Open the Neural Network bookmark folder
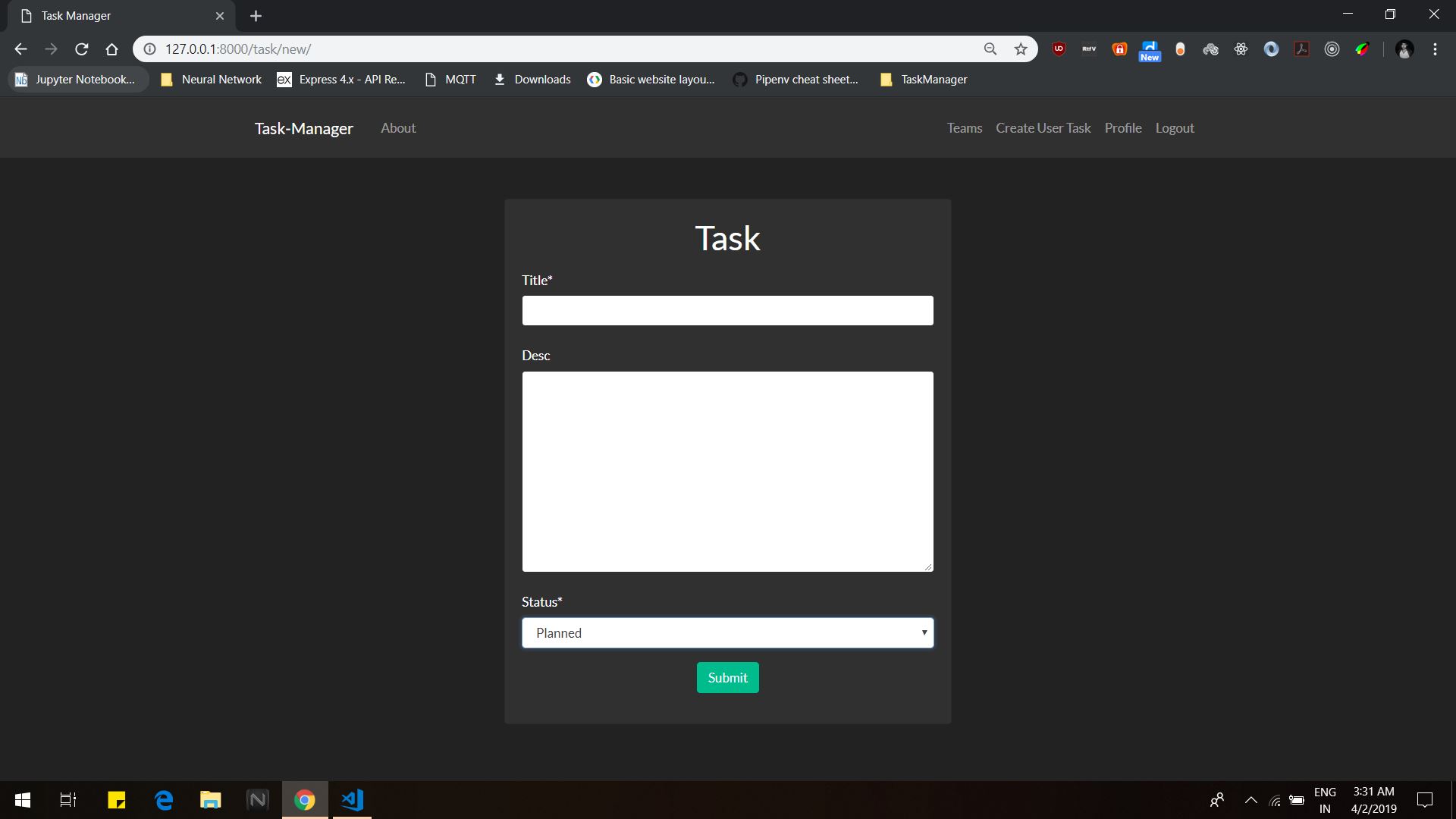 pos(212,80)
